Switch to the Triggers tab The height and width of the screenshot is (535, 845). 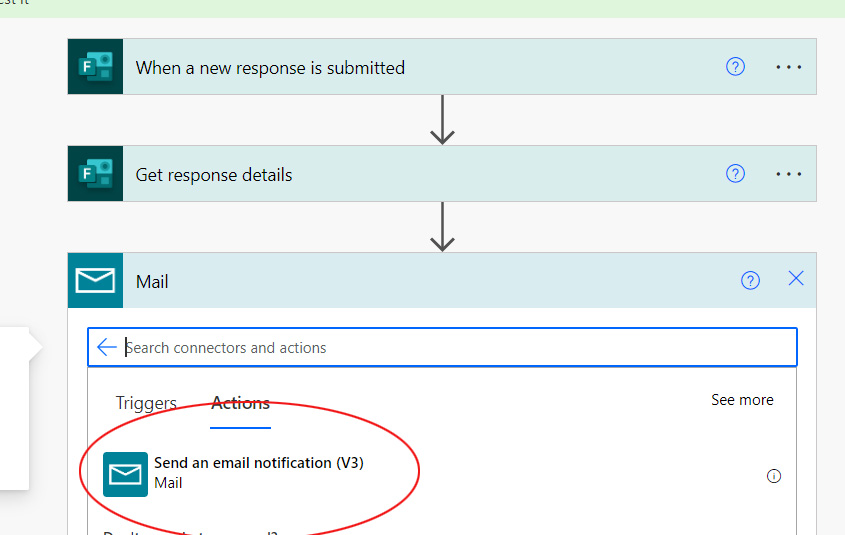tap(146, 404)
